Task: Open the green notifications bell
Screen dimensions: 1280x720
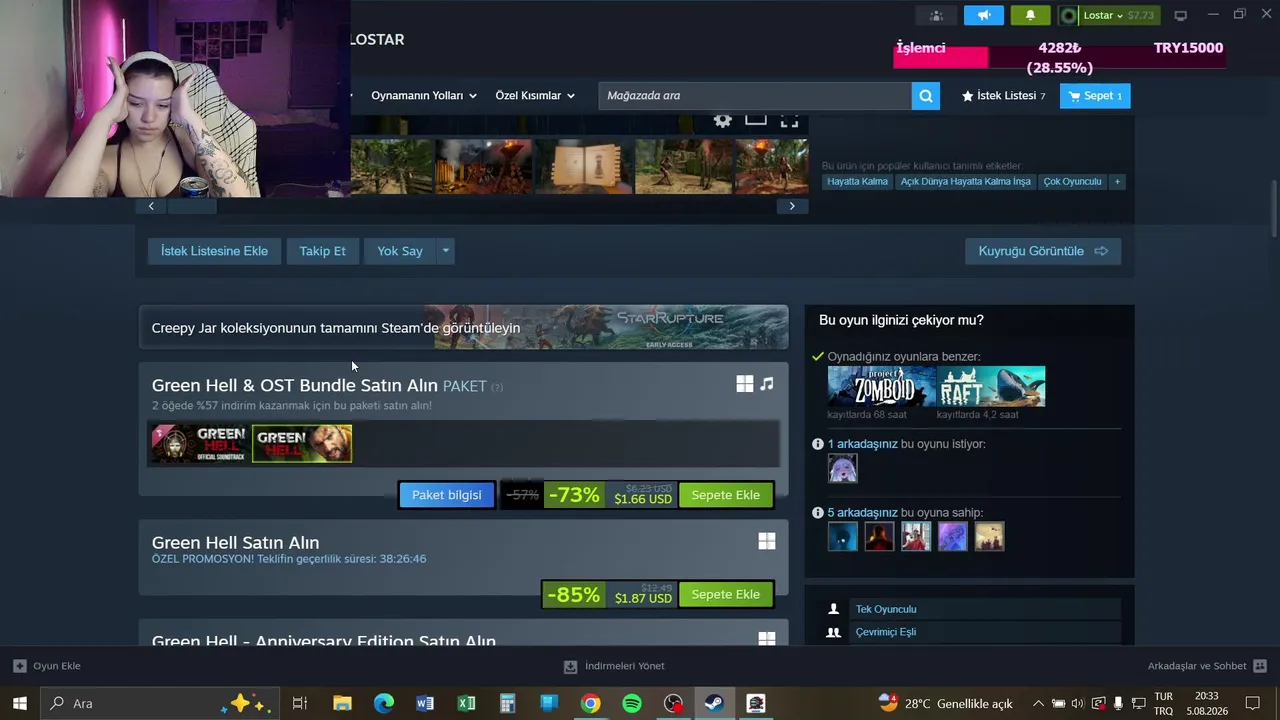Action: (1030, 15)
